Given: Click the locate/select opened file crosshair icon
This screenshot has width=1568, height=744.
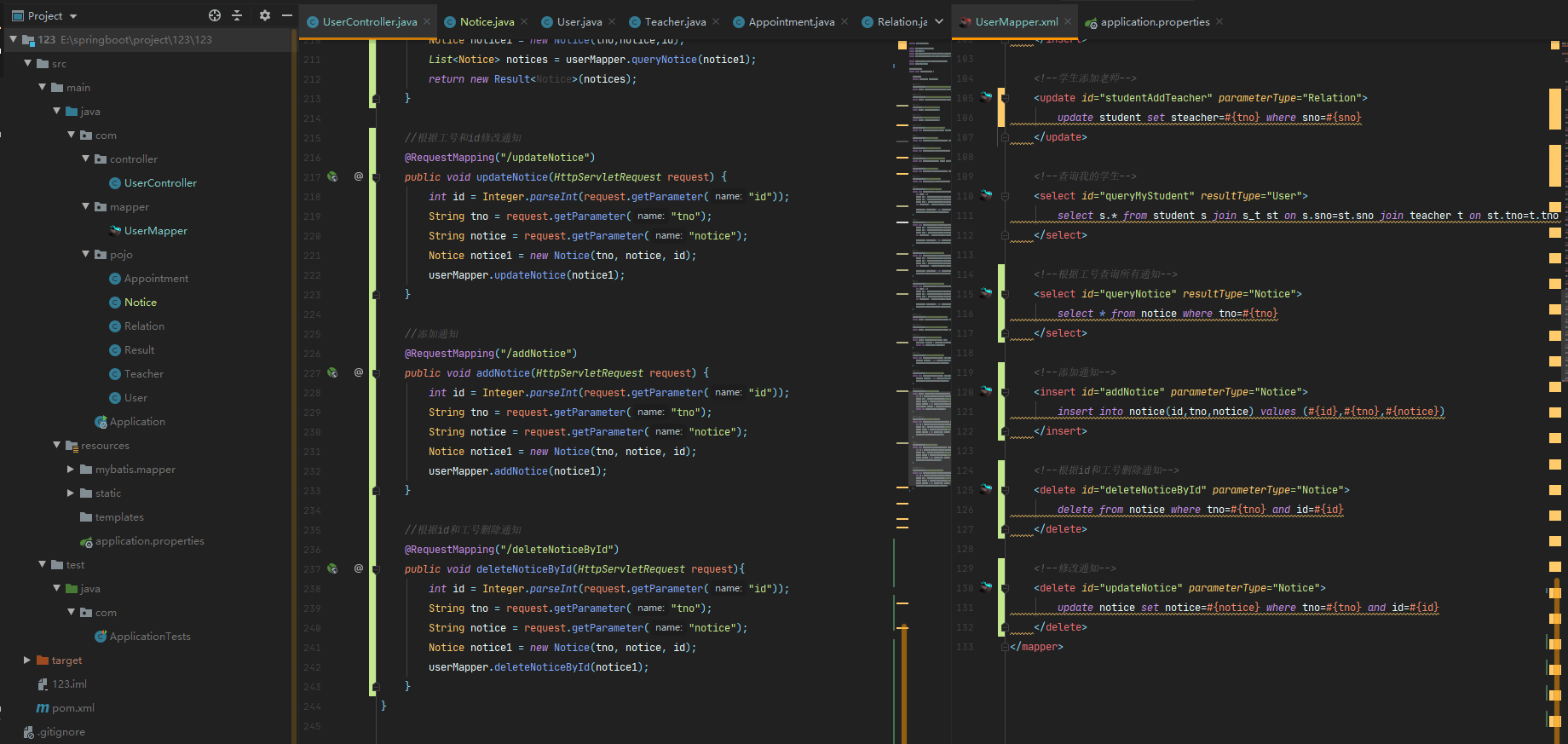Looking at the screenshot, I should (x=215, y=15).
